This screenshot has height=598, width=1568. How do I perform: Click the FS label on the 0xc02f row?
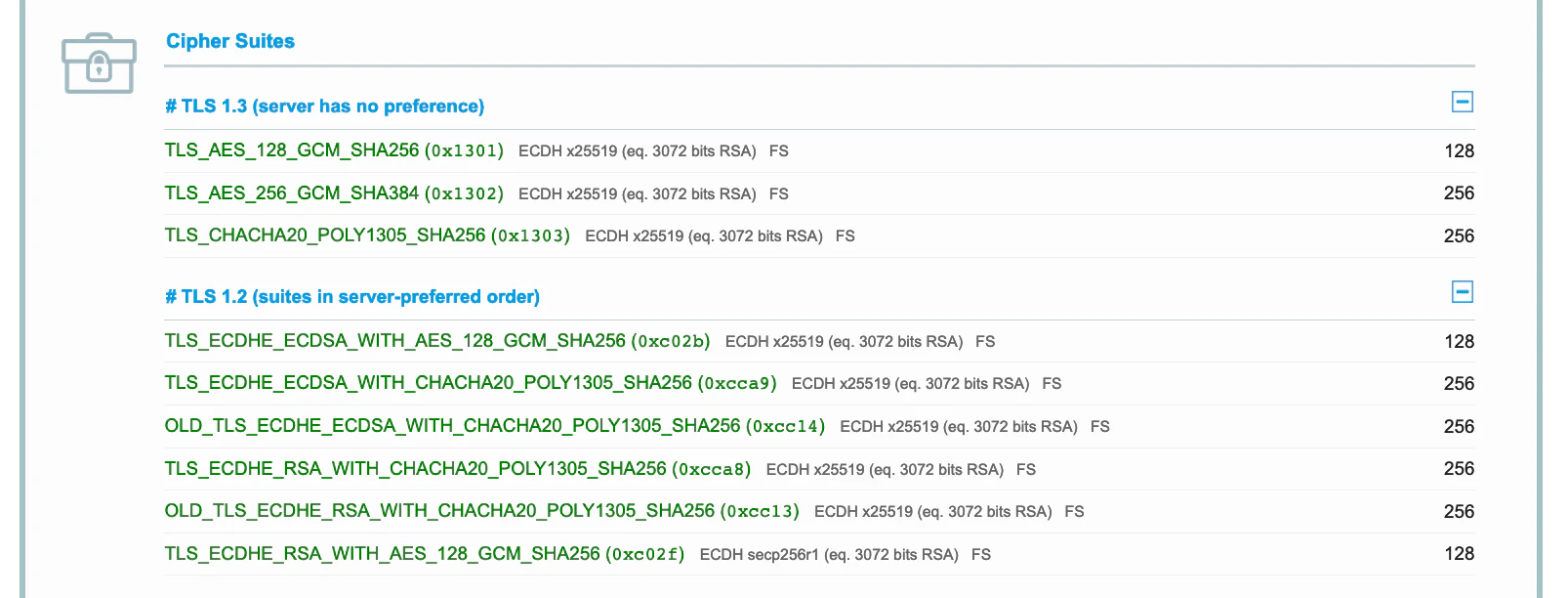click(981, 555)
